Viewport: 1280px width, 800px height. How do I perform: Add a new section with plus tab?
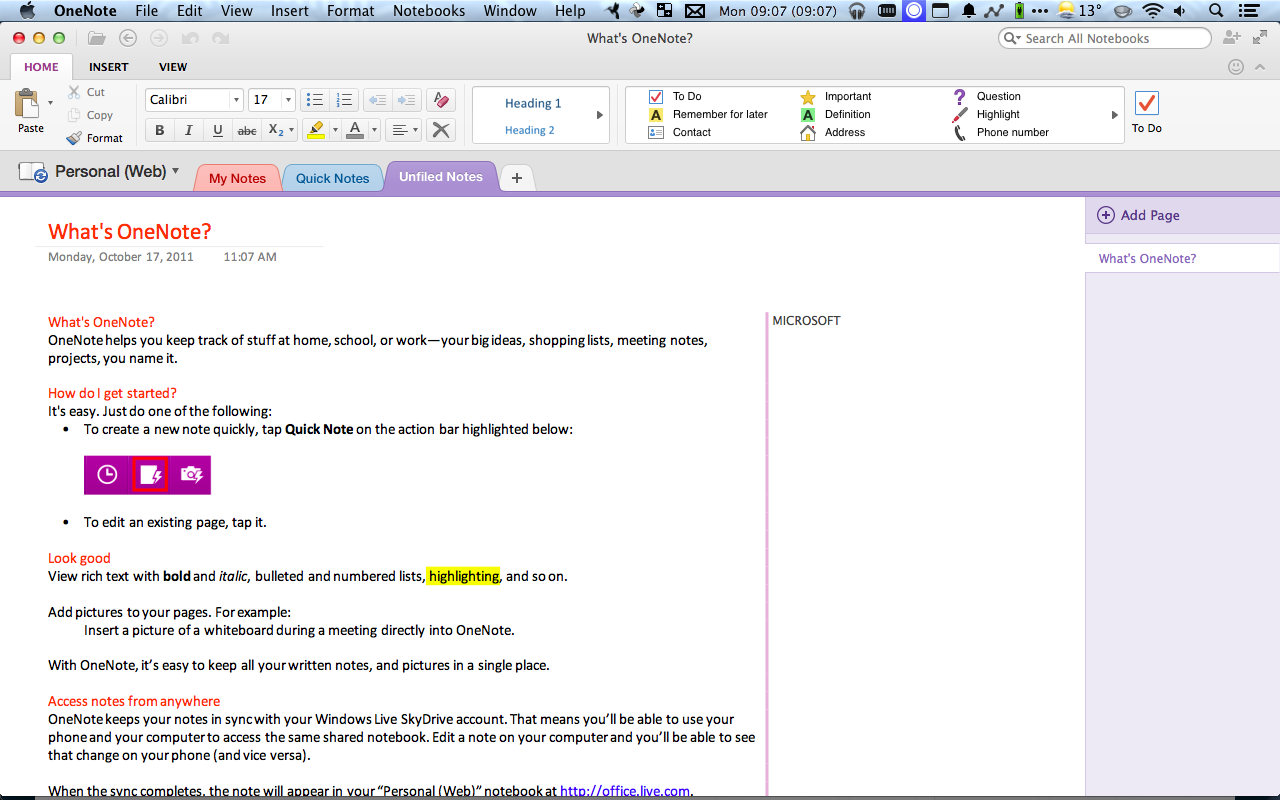point(517,178)
